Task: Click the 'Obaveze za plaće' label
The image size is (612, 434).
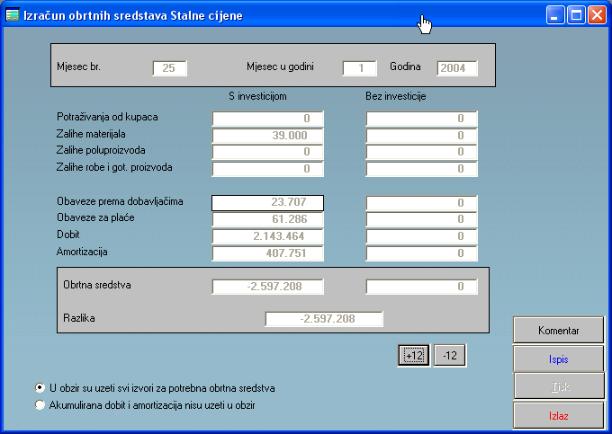Action: pos(96,217)
